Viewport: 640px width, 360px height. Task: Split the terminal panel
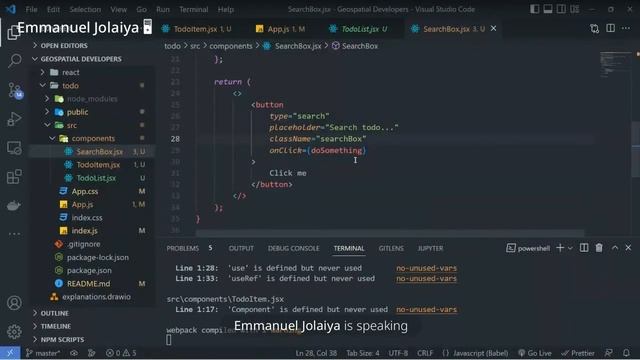(x=584, y=248)
